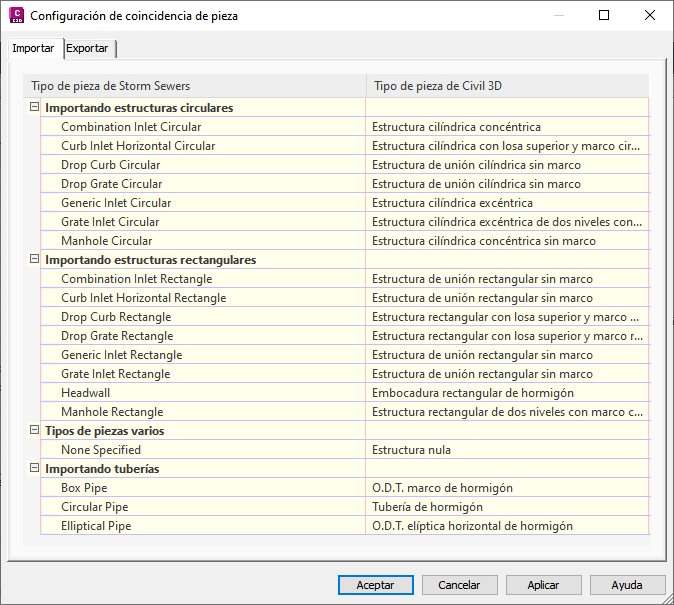The width and height of the screenshot is (674, 605).
Task: Collapse Tipos de piezas varios group
Action: point(35,431)
